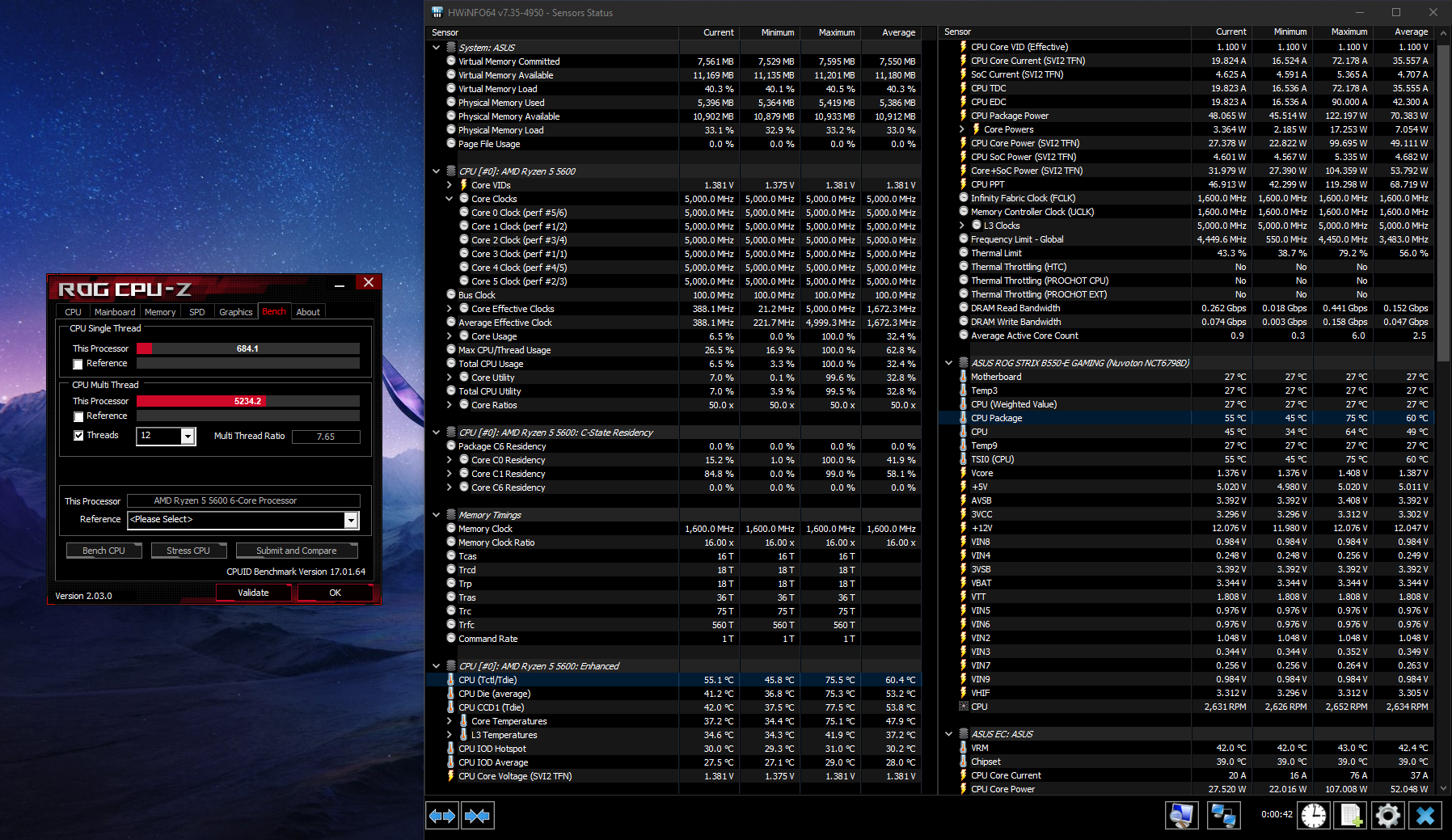Click the HWiNFO vertical scrollbar down arrow
Image resolution: width=1452 pixels, height=840 pixels.
tap(1445, 788)
